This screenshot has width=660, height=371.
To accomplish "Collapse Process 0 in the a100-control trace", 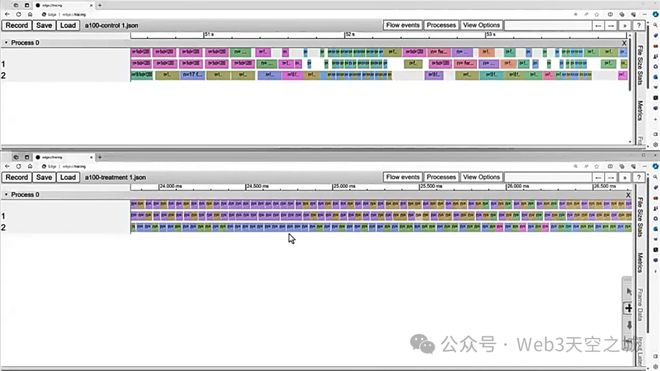I will pos(6,43).
